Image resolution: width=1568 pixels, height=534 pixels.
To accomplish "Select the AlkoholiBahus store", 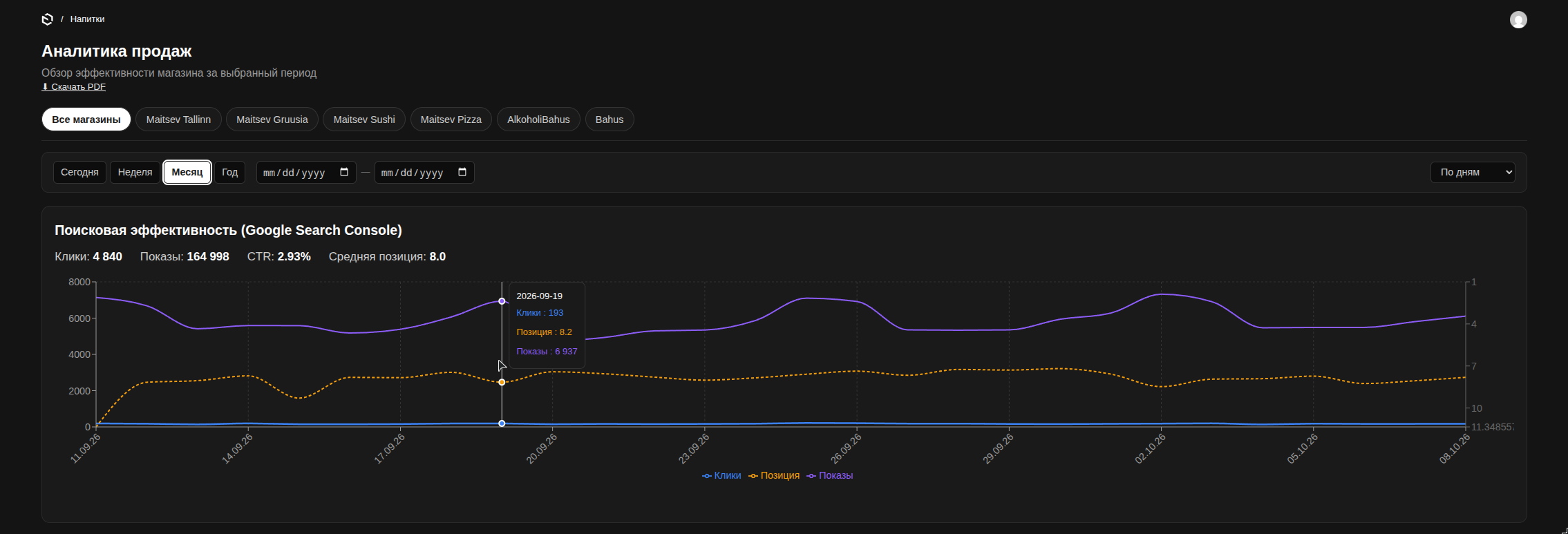I will tap(538, 120).
